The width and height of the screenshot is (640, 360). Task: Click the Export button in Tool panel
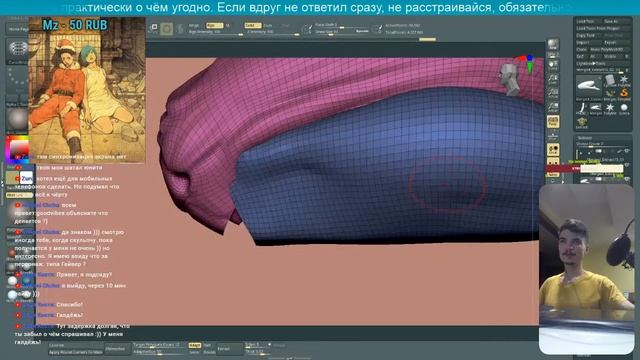coord(616,42)
